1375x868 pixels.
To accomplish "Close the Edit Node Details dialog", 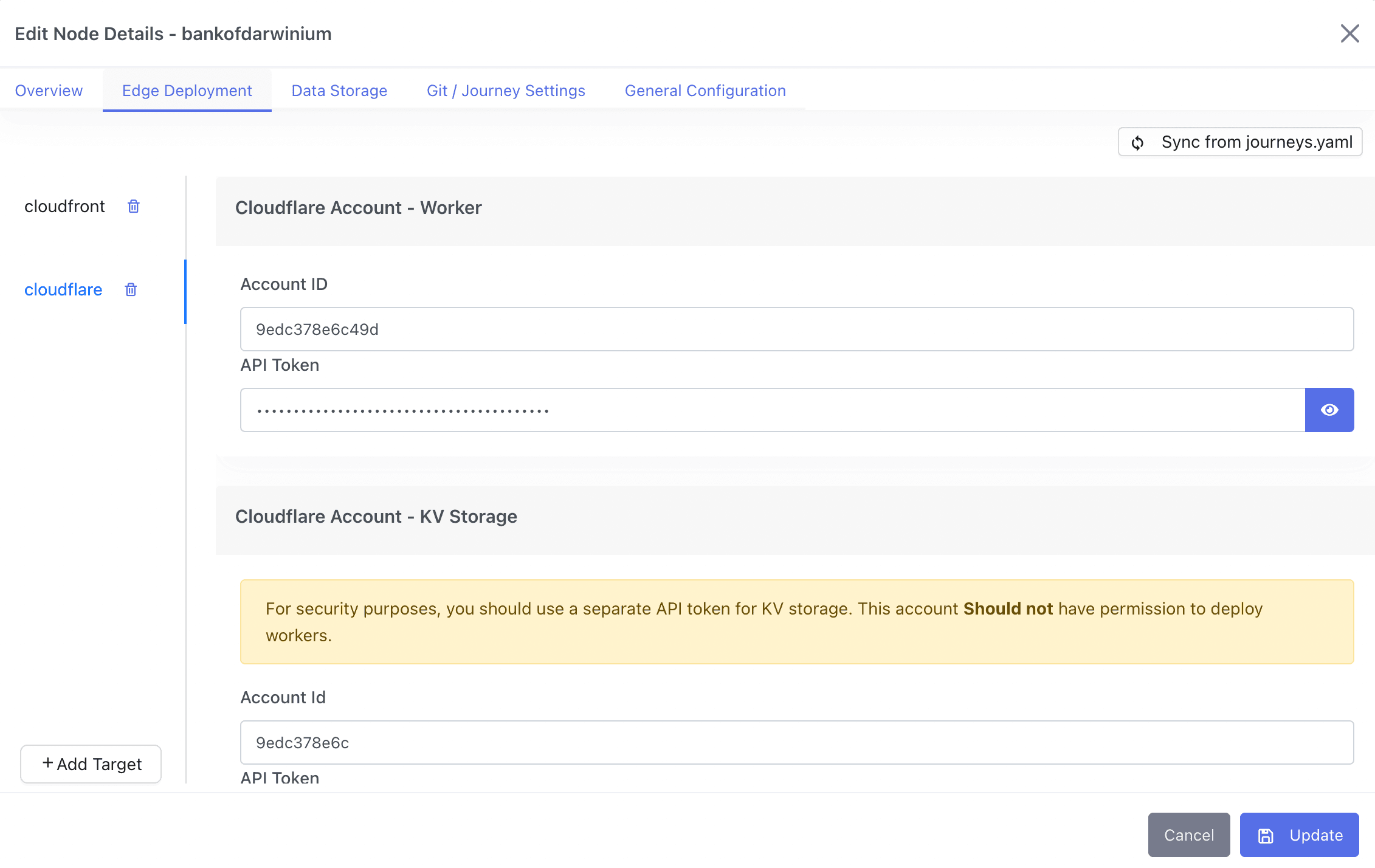I will click(1349, 33).
